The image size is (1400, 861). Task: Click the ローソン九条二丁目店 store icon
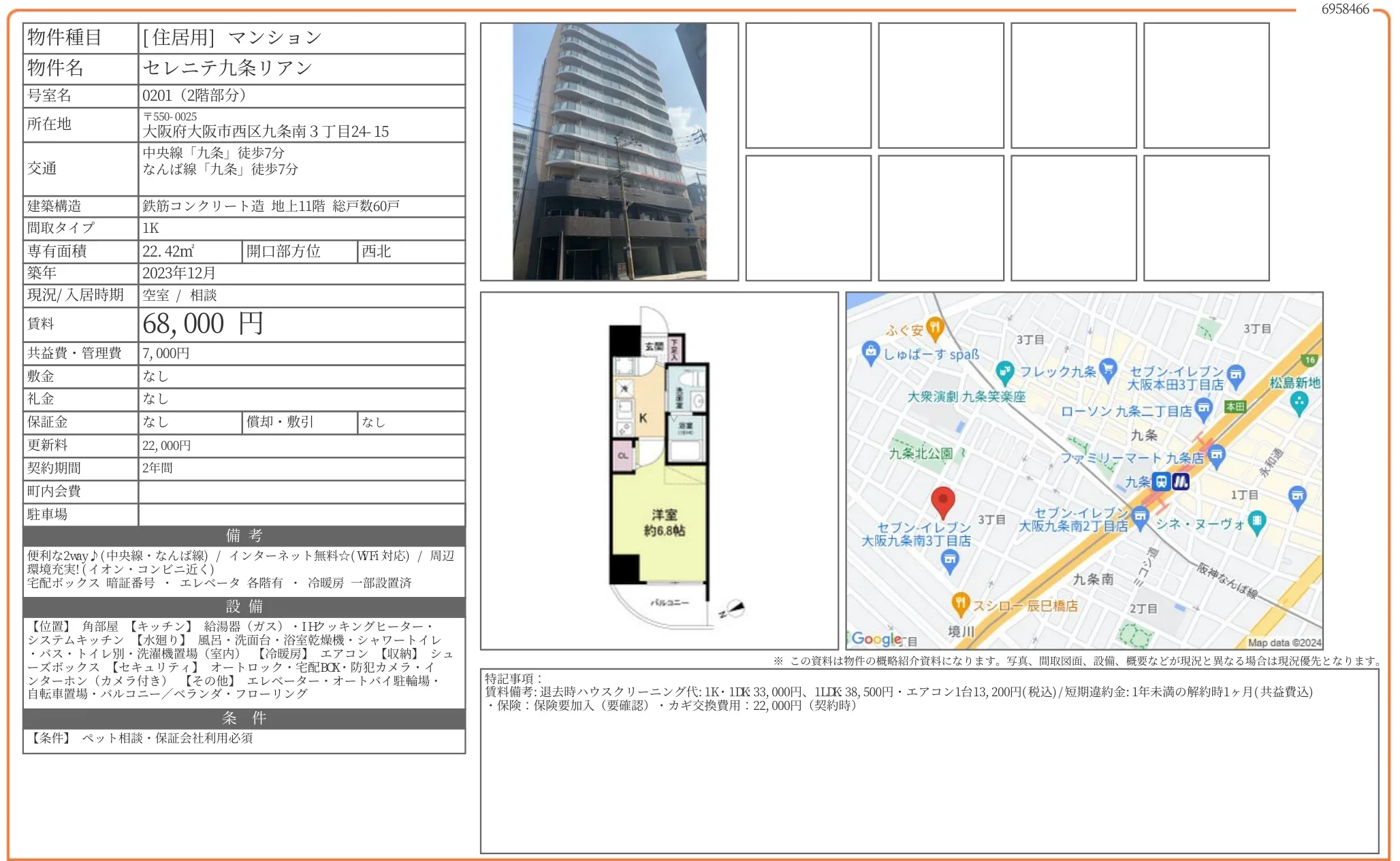pos(1203,408)
